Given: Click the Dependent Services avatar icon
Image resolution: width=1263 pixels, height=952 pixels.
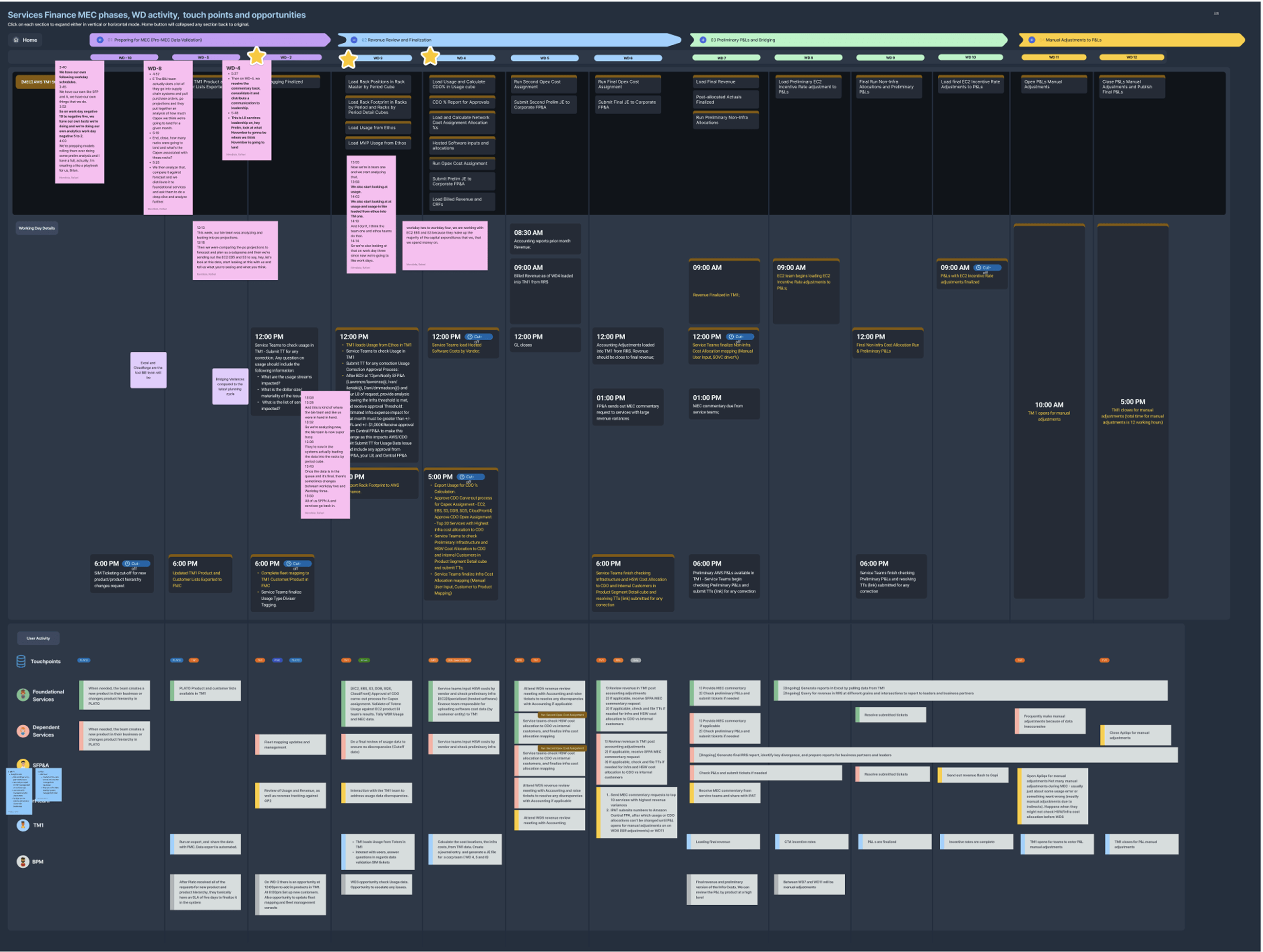Looking at the screenshot, I should point(23,731).
